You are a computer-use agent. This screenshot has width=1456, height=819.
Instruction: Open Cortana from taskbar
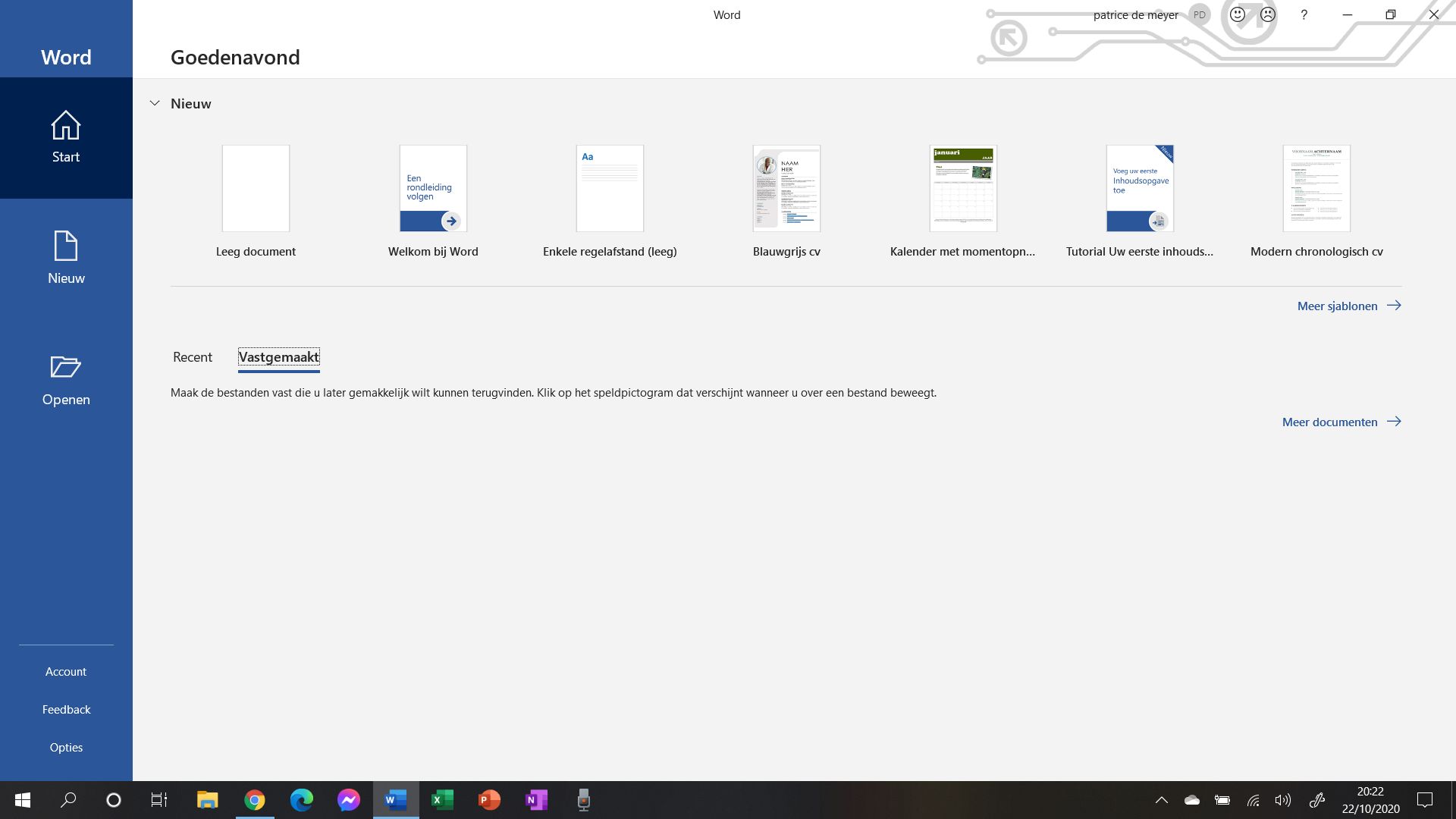pos(114,800)
